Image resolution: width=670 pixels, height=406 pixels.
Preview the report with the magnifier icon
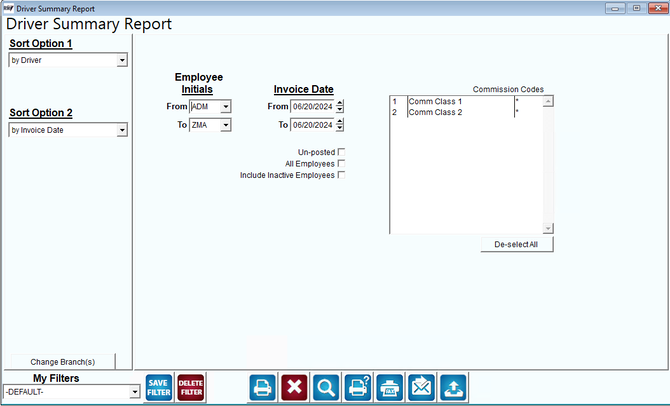[326, 388]
